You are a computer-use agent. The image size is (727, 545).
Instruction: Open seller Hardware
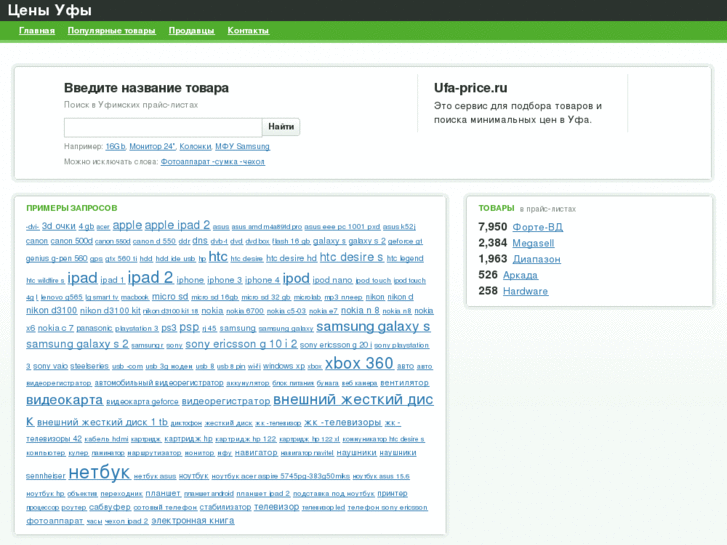(x=525, y=291)
